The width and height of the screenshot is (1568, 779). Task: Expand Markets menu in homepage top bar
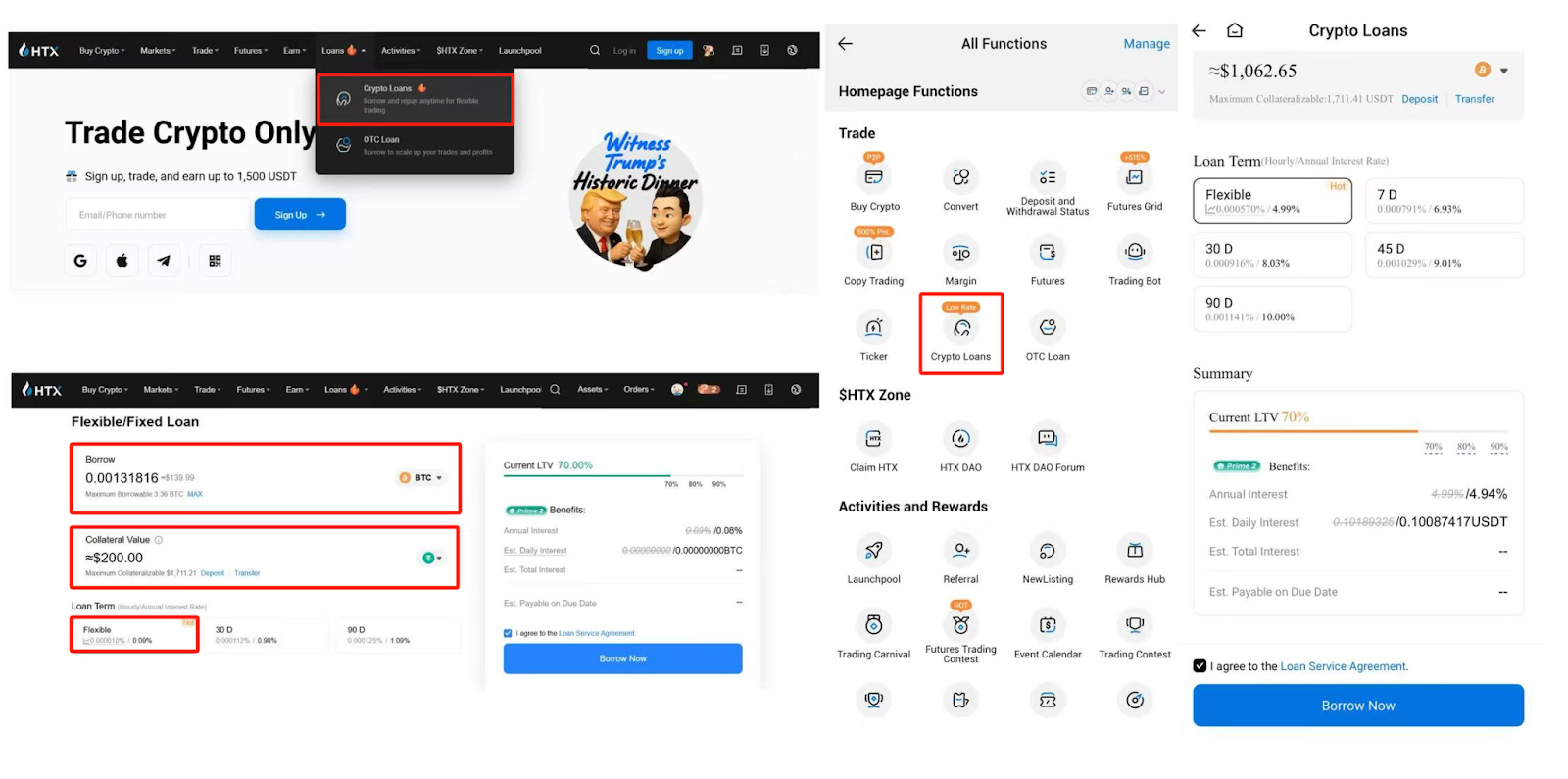click(158, 50)
